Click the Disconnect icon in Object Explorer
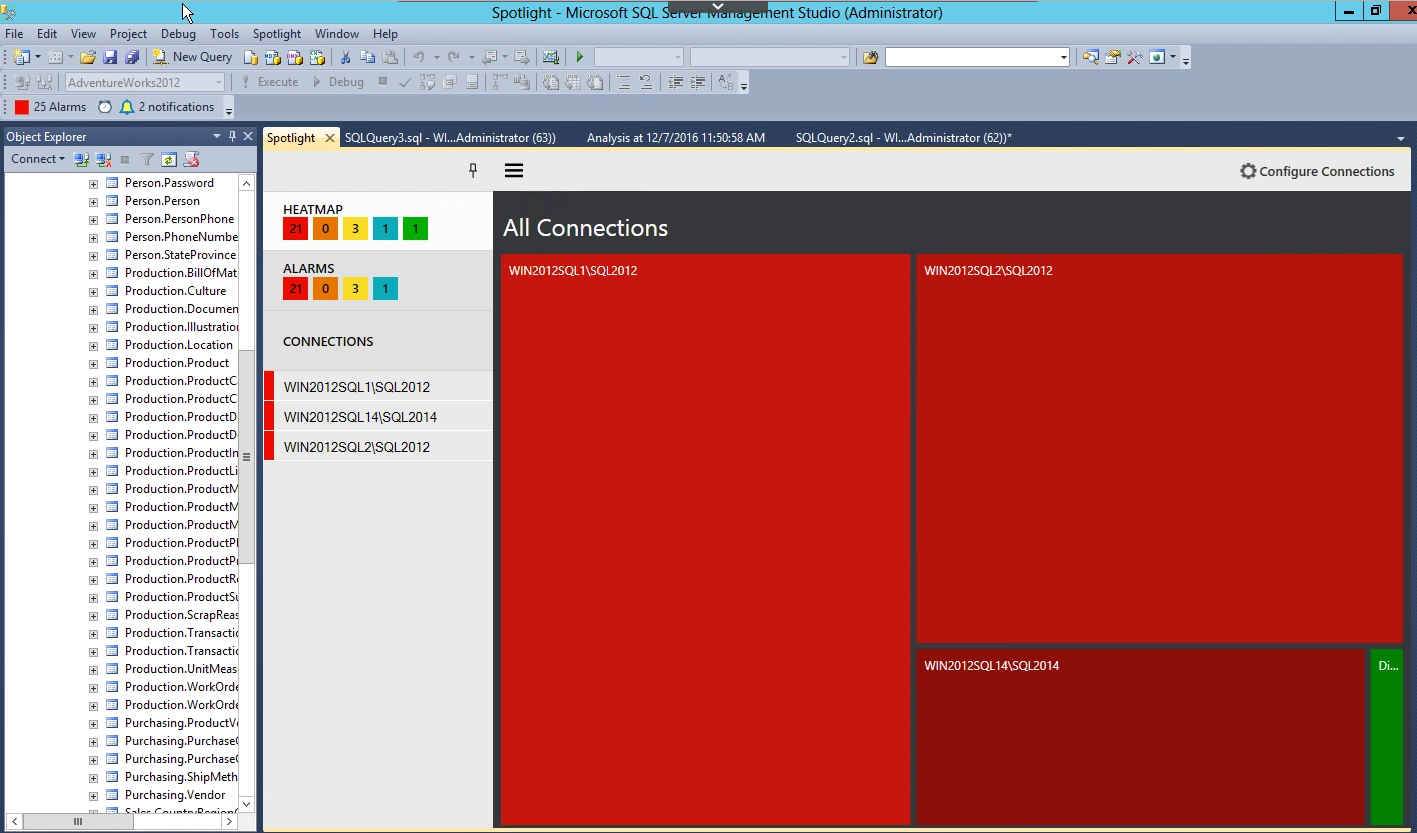 click(103, 159)
